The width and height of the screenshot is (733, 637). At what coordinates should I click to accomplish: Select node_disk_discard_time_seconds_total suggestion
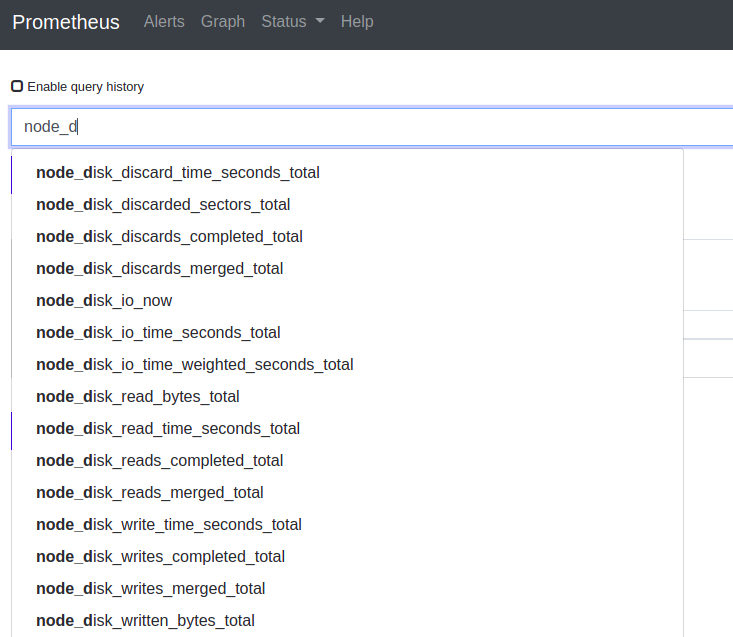click(178, 173)
